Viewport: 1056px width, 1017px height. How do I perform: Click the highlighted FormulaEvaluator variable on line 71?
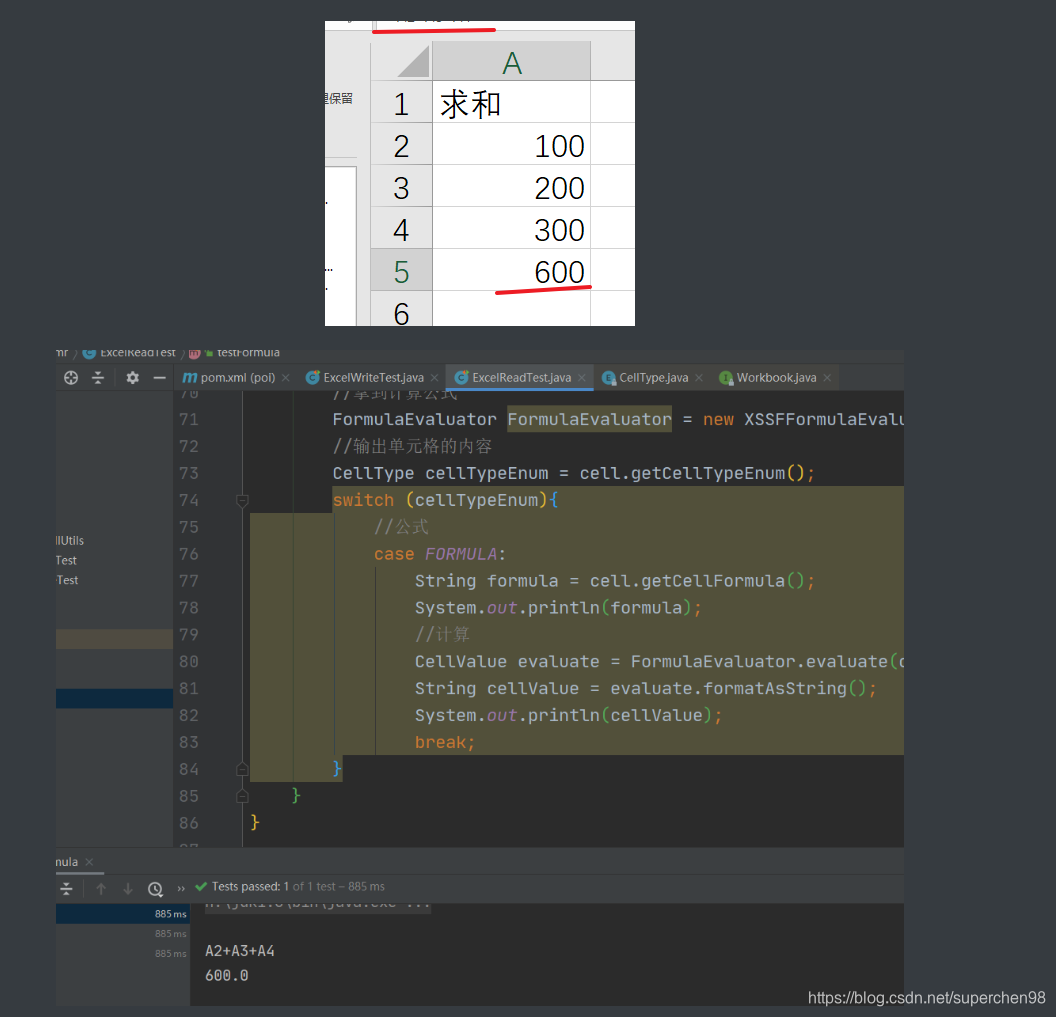(589, 419)
